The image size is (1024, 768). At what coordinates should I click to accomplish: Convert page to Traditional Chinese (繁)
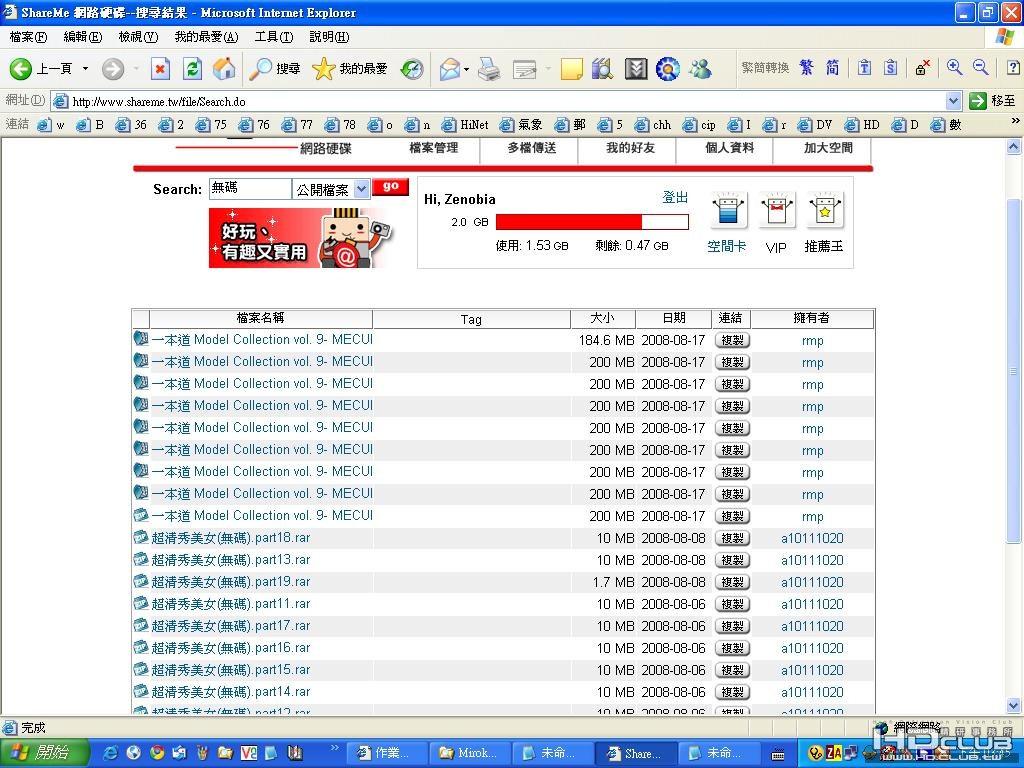coord(807,67)
